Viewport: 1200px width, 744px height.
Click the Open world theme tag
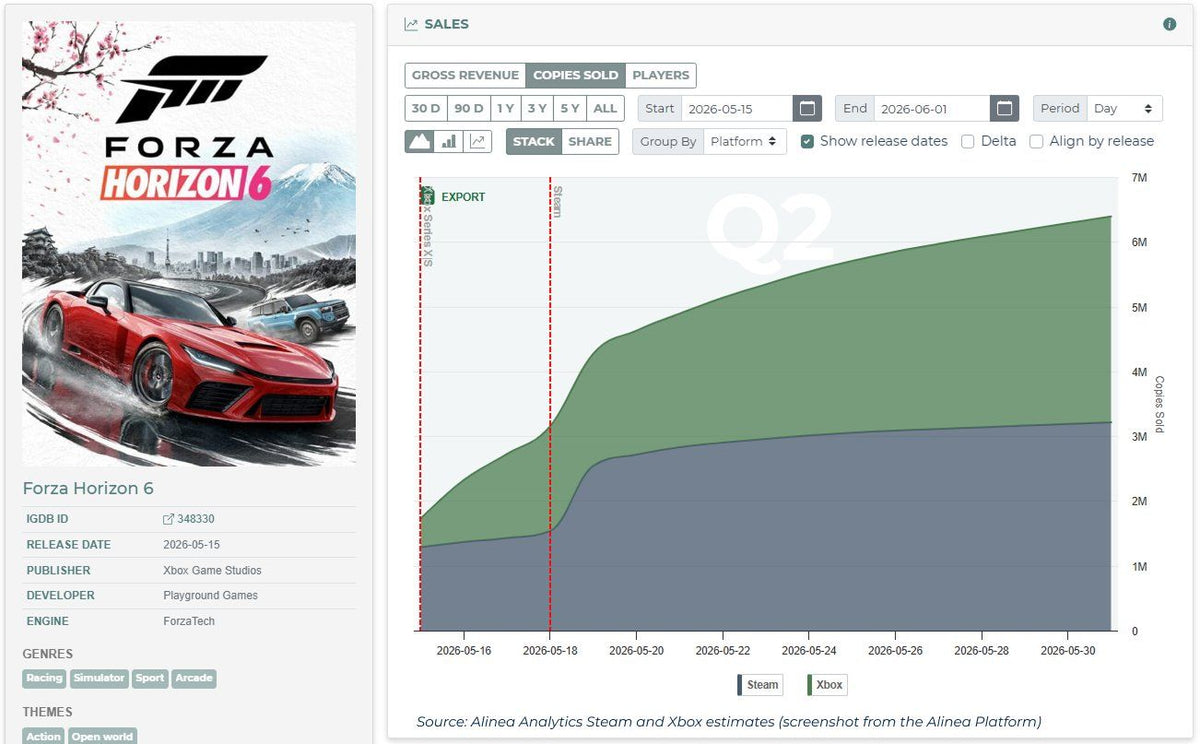point(102,736)
